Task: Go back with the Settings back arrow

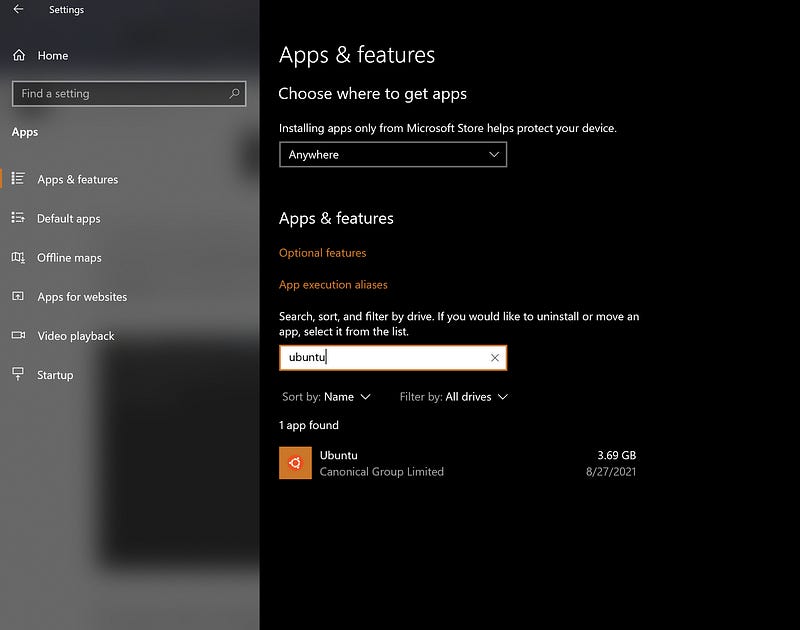Action: tap(18, 9)
